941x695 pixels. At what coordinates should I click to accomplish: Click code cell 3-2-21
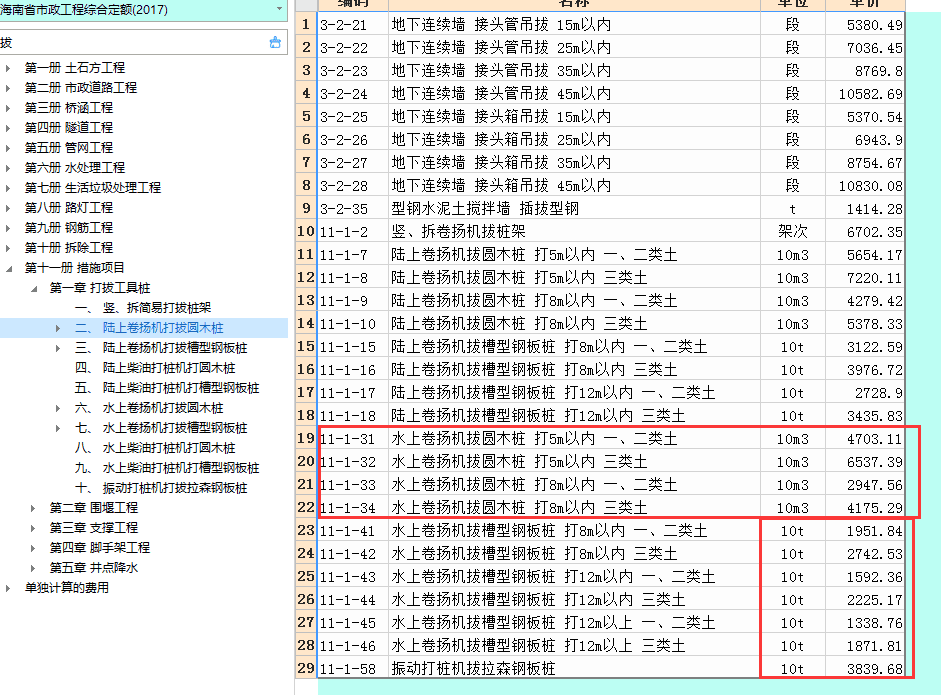point(353,25)
